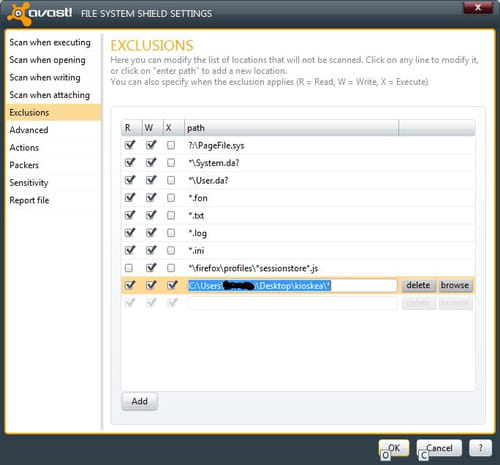Screen dimensions: 500x465
Task: Toggle Write checkbox for firefox sessionstore row
Action: click(151, 267)
